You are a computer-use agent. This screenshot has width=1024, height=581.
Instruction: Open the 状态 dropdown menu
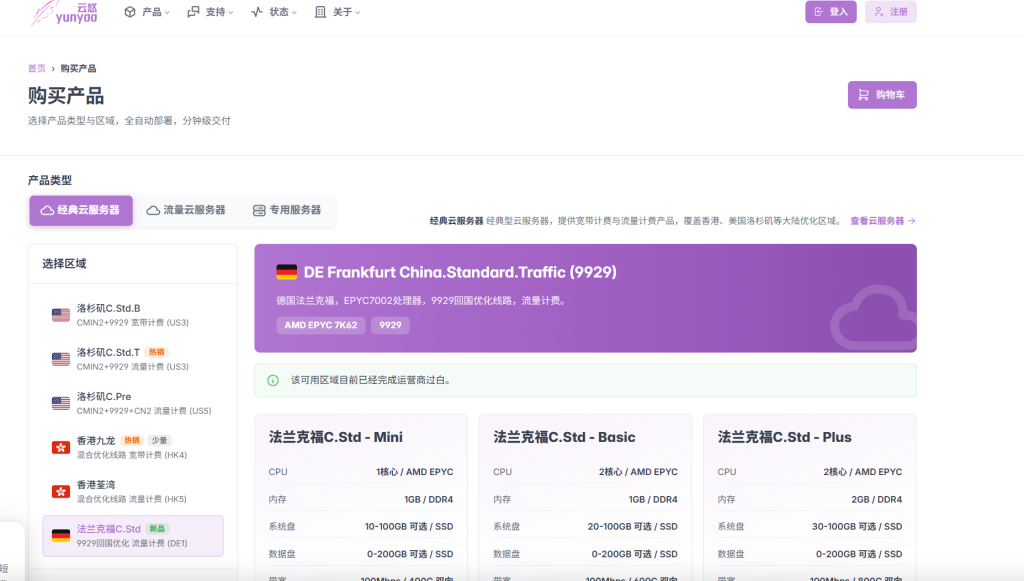click(x=274, y=12)
